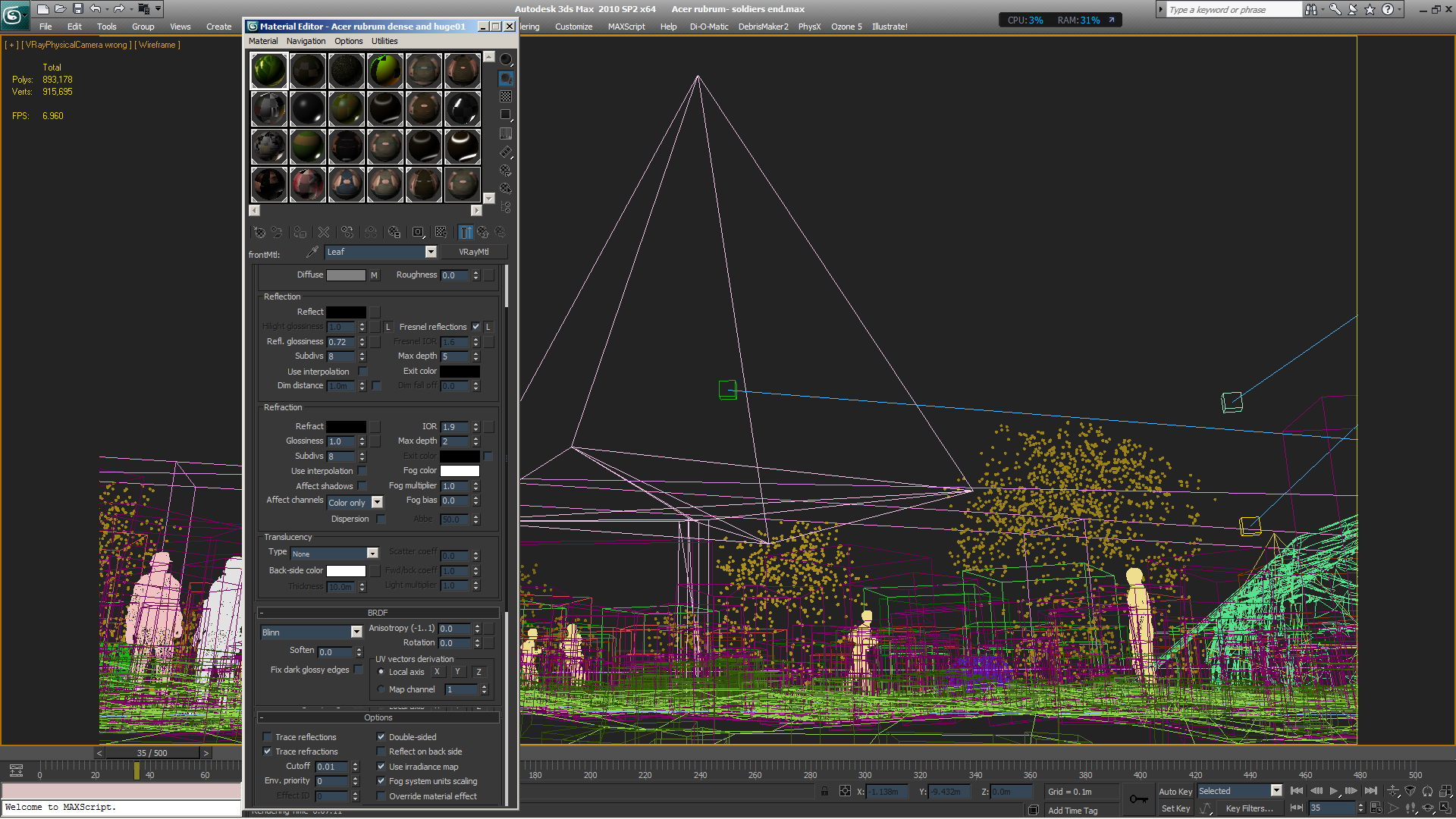
Task: Click the Pick Material from Object eyedropper
Action: click(312, 253)
